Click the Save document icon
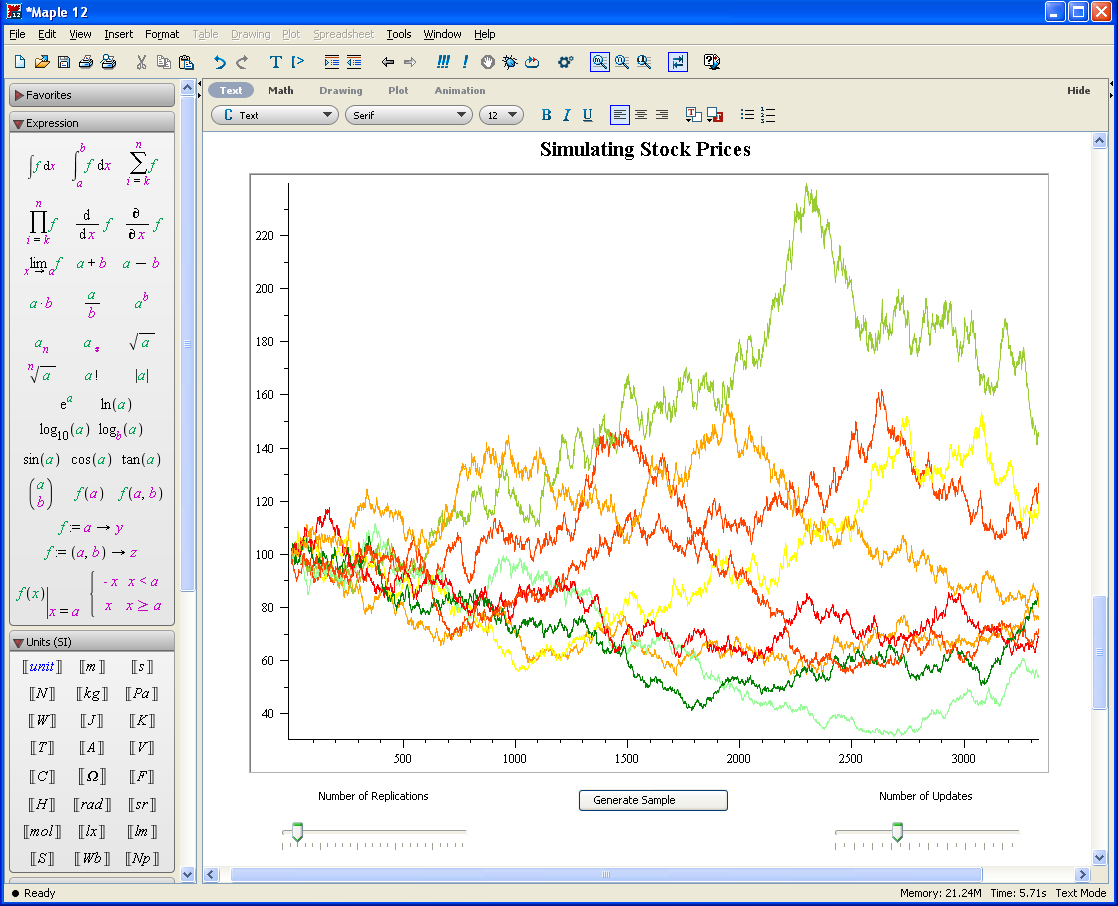Viewport: 1118px width, 906px height. point(64,62)
